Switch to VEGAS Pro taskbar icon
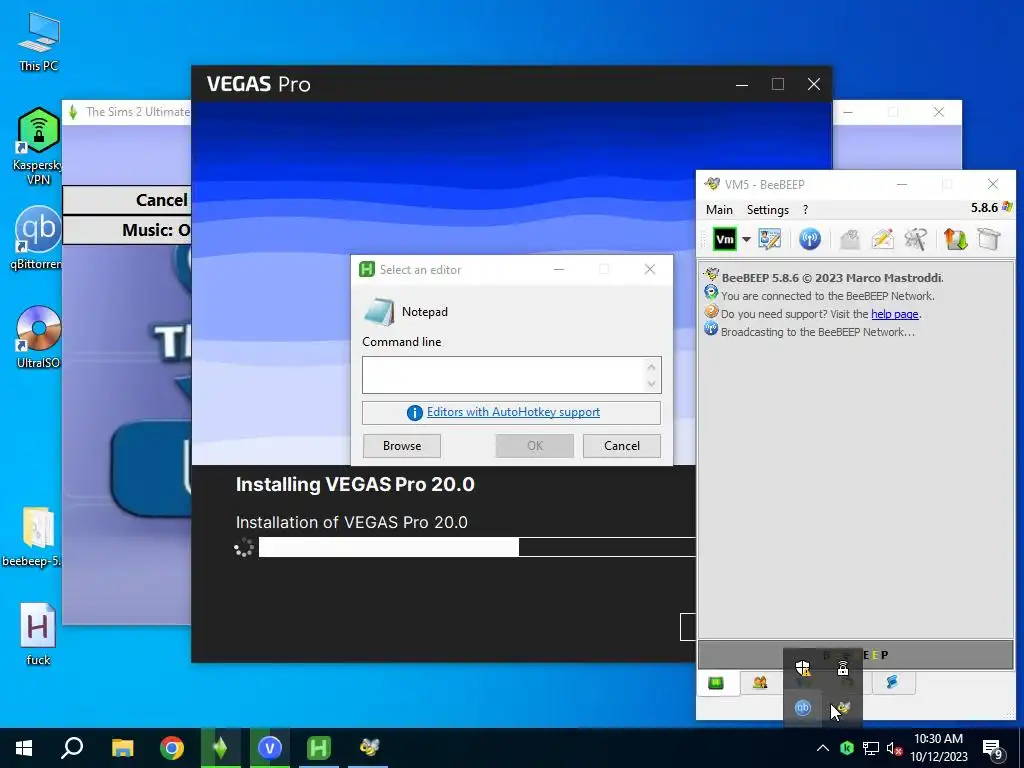Screen dimensions: 1024x768 (270, 748)
